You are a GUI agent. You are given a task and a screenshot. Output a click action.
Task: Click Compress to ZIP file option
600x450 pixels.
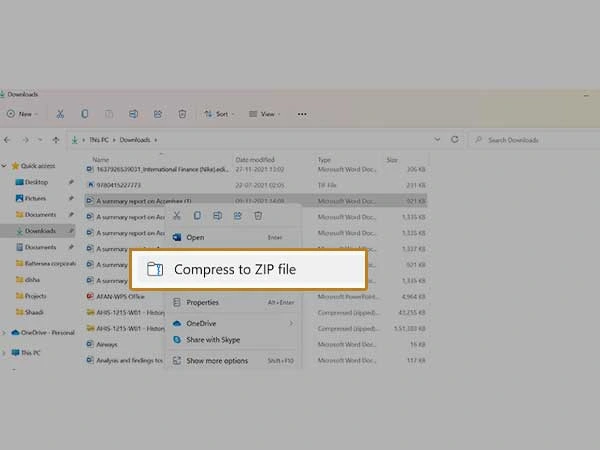coord(249,269)
